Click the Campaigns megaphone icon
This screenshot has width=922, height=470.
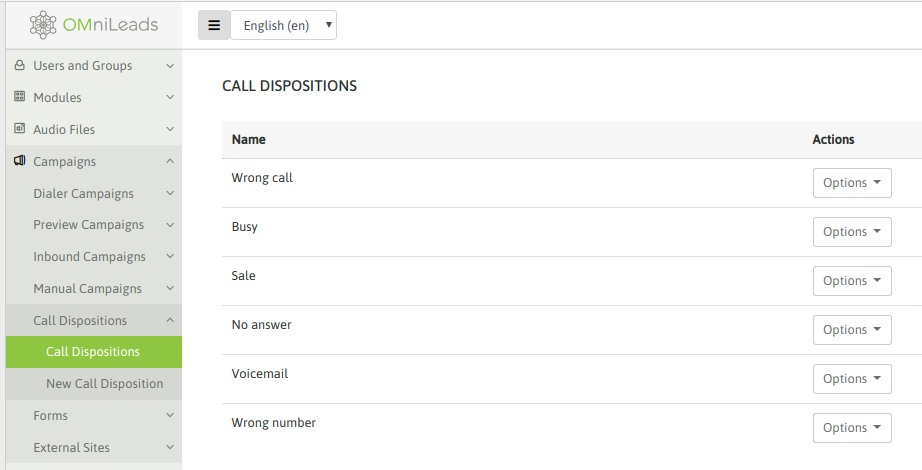pos(19,161)
